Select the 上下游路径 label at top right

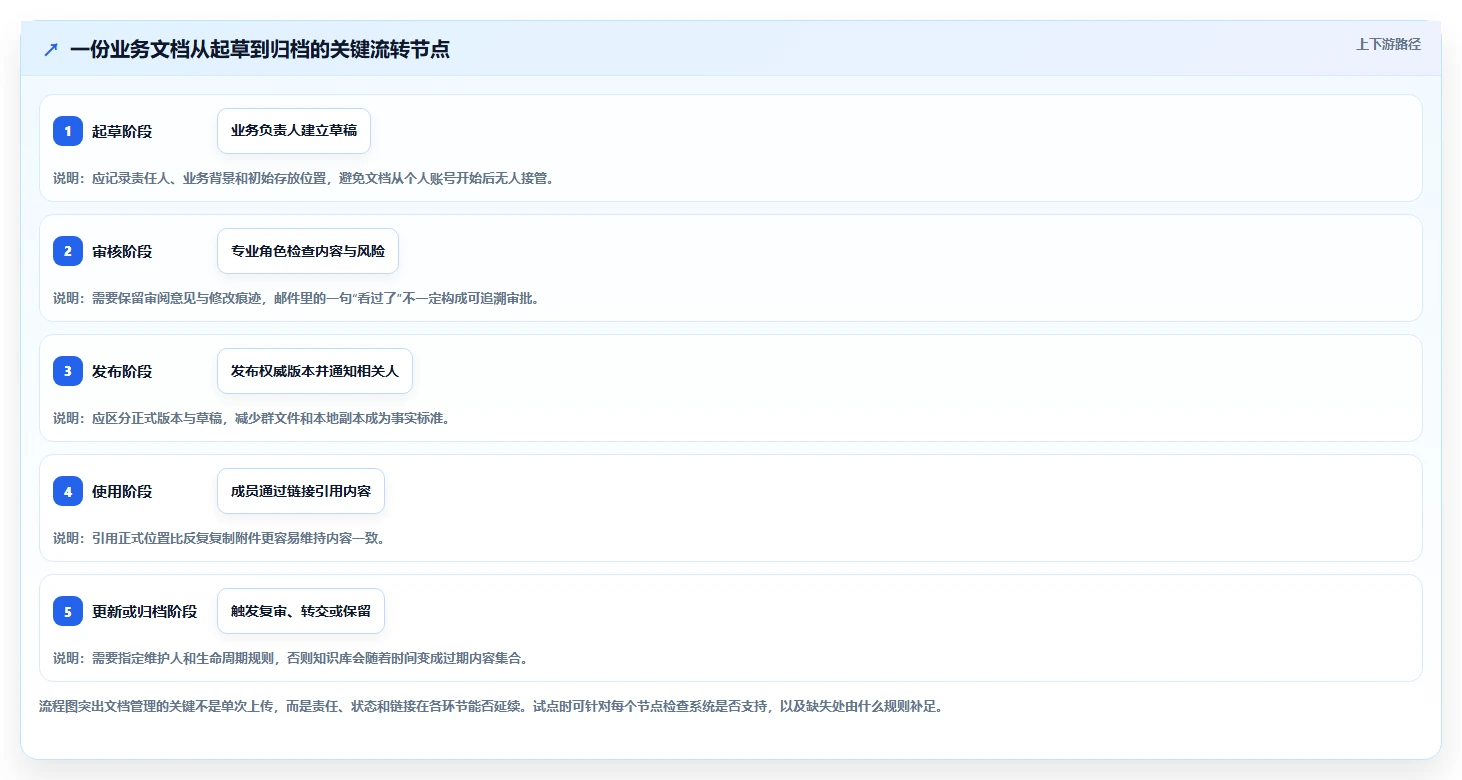[1388, 44]
